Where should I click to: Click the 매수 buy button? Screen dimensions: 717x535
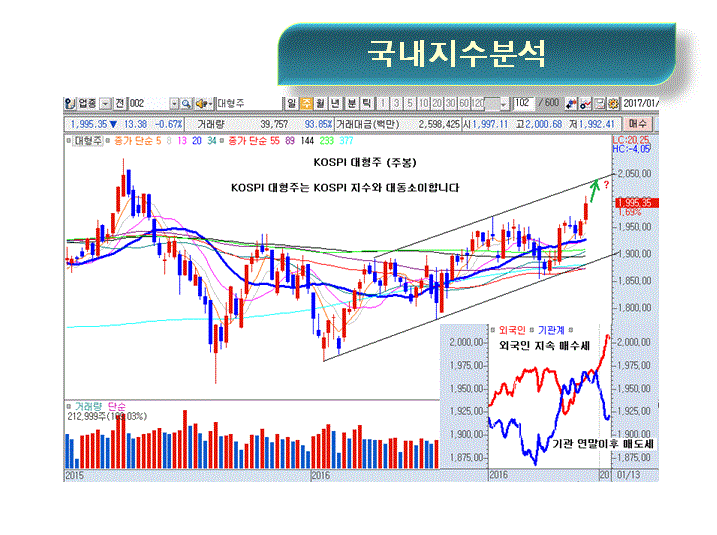637,124
